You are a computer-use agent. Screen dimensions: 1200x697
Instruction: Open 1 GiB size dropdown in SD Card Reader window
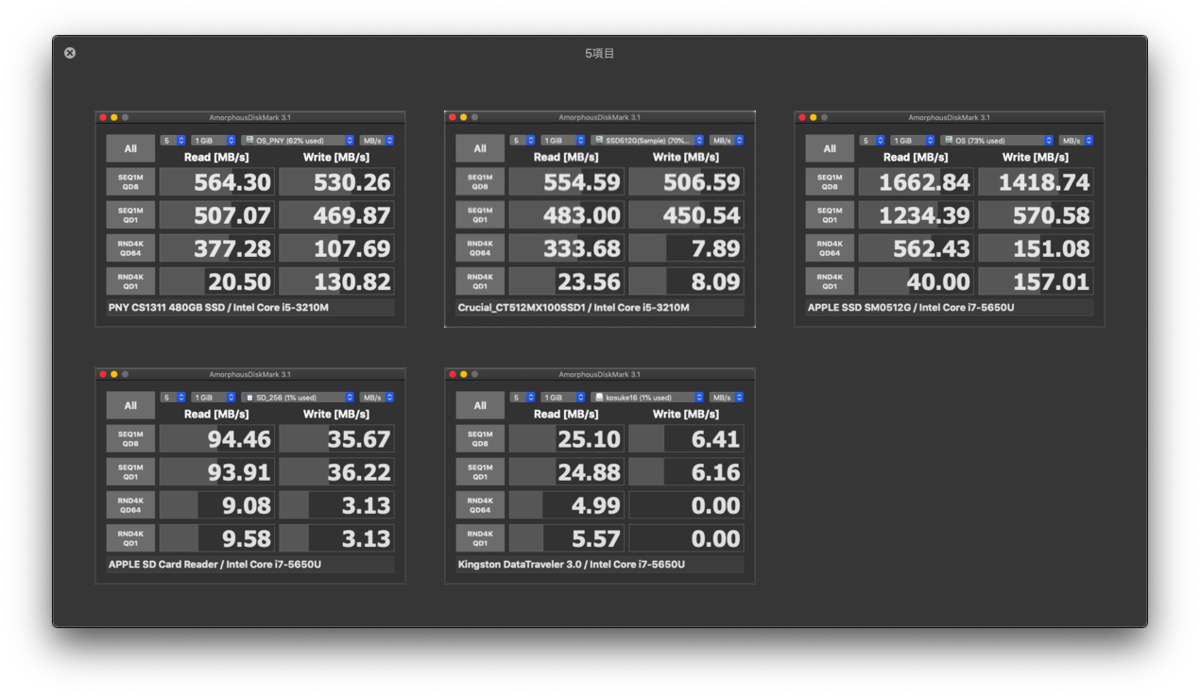click(x=213, y=398)
